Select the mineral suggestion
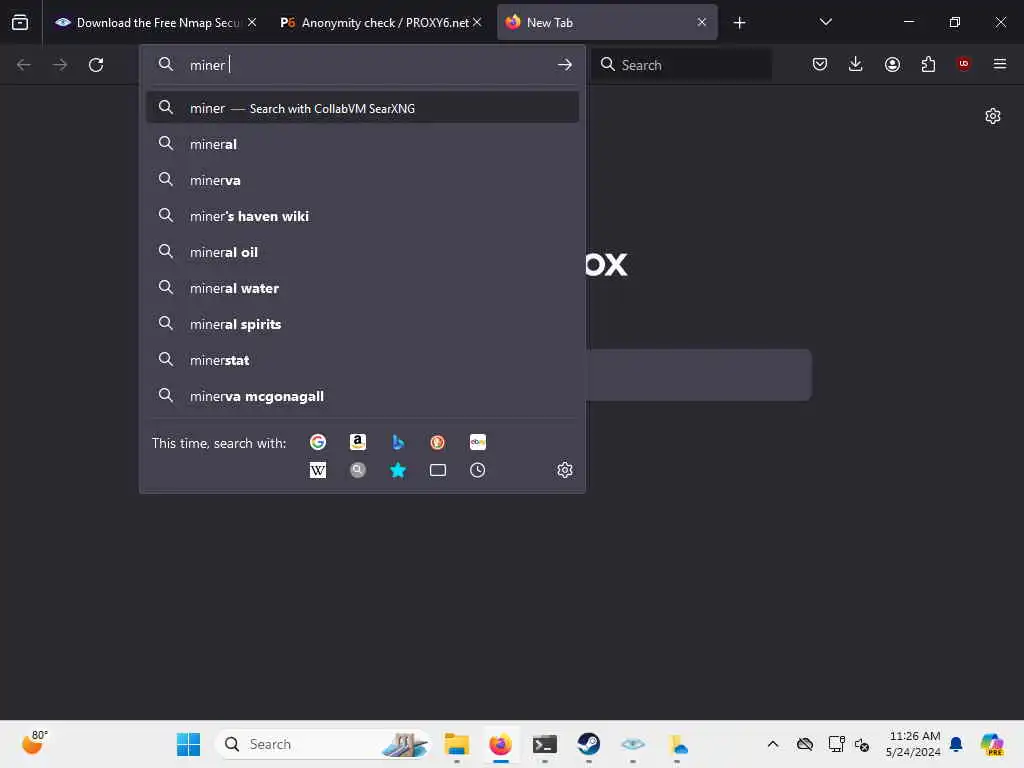This screenshot has height=768, width=1024. (x=362, y=144)
